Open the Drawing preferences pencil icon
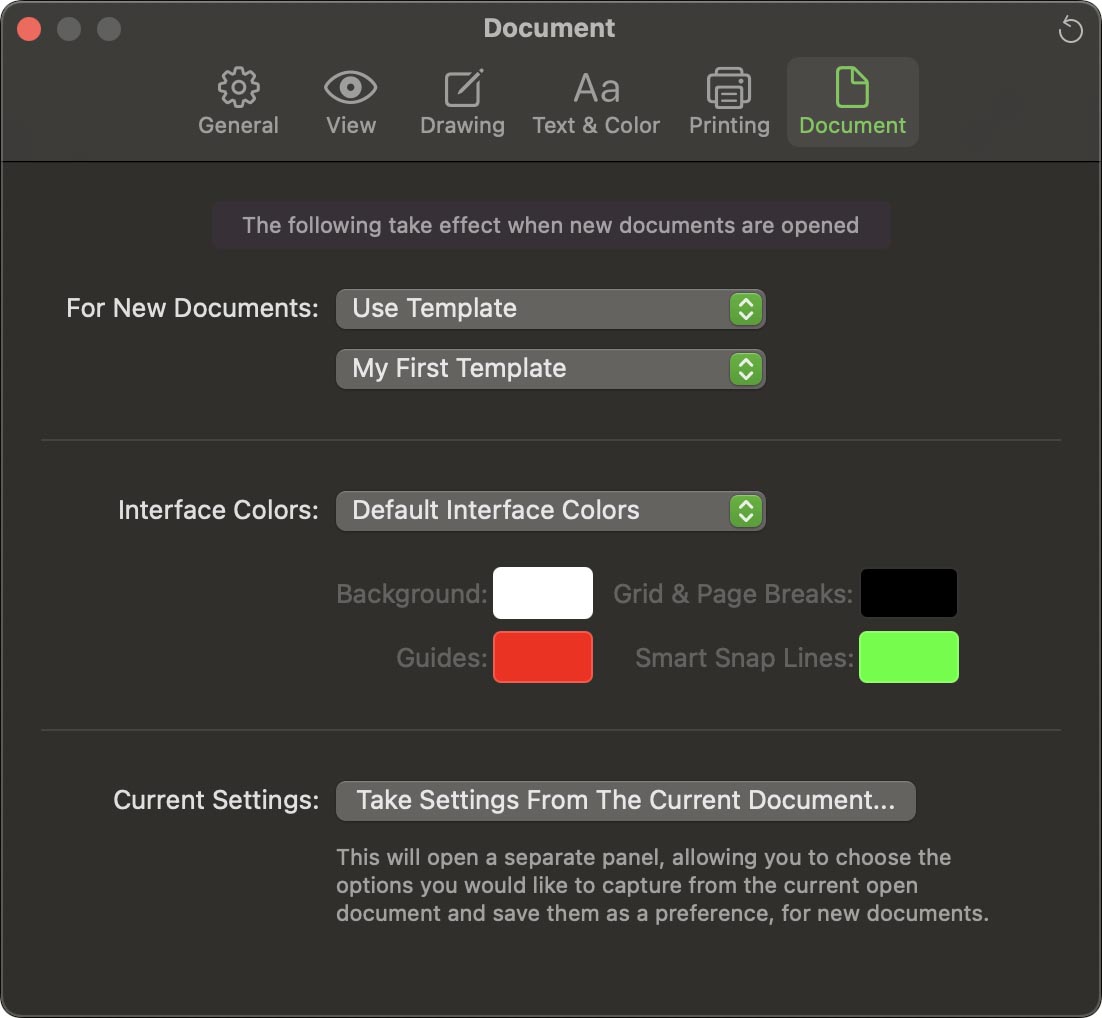This screenshot has height=1018, width=1102. click(x=462, y=89)
